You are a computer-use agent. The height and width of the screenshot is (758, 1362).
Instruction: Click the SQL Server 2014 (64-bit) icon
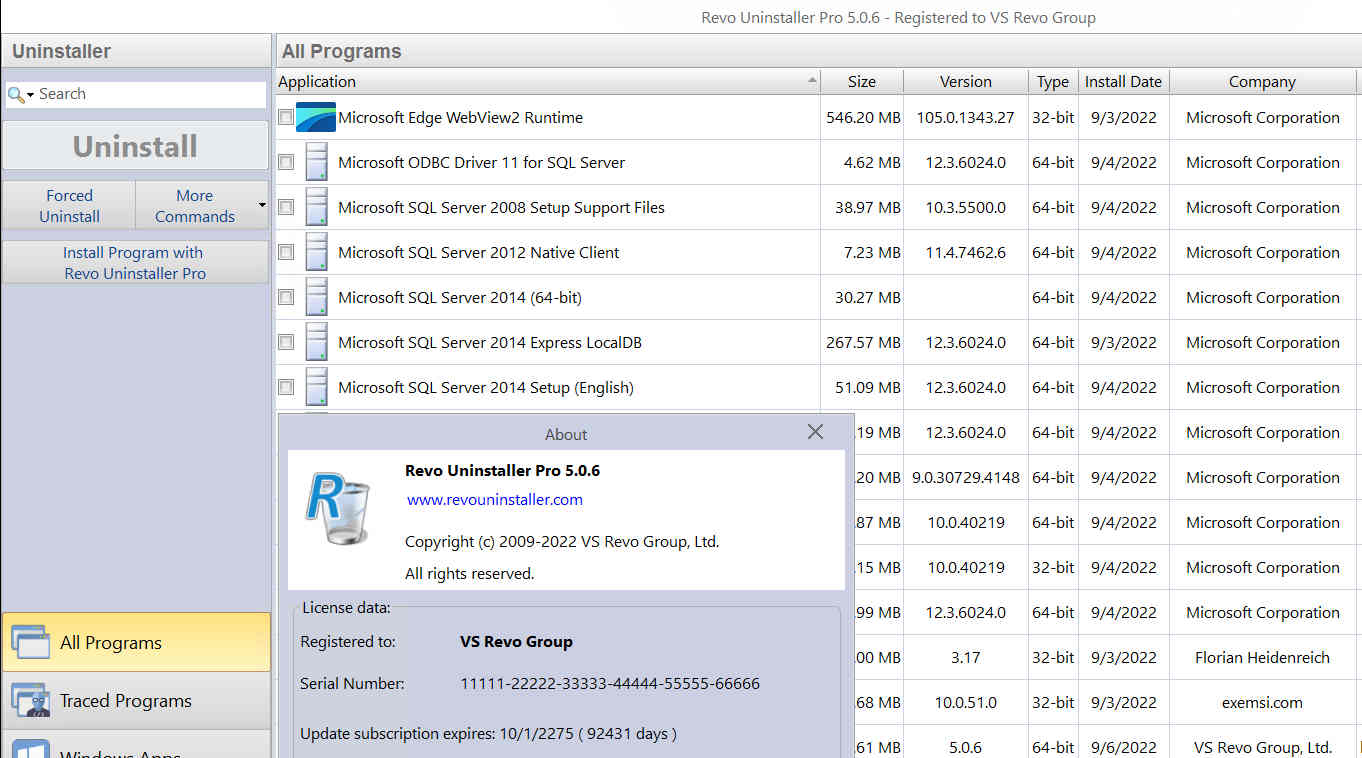point(316,297)
